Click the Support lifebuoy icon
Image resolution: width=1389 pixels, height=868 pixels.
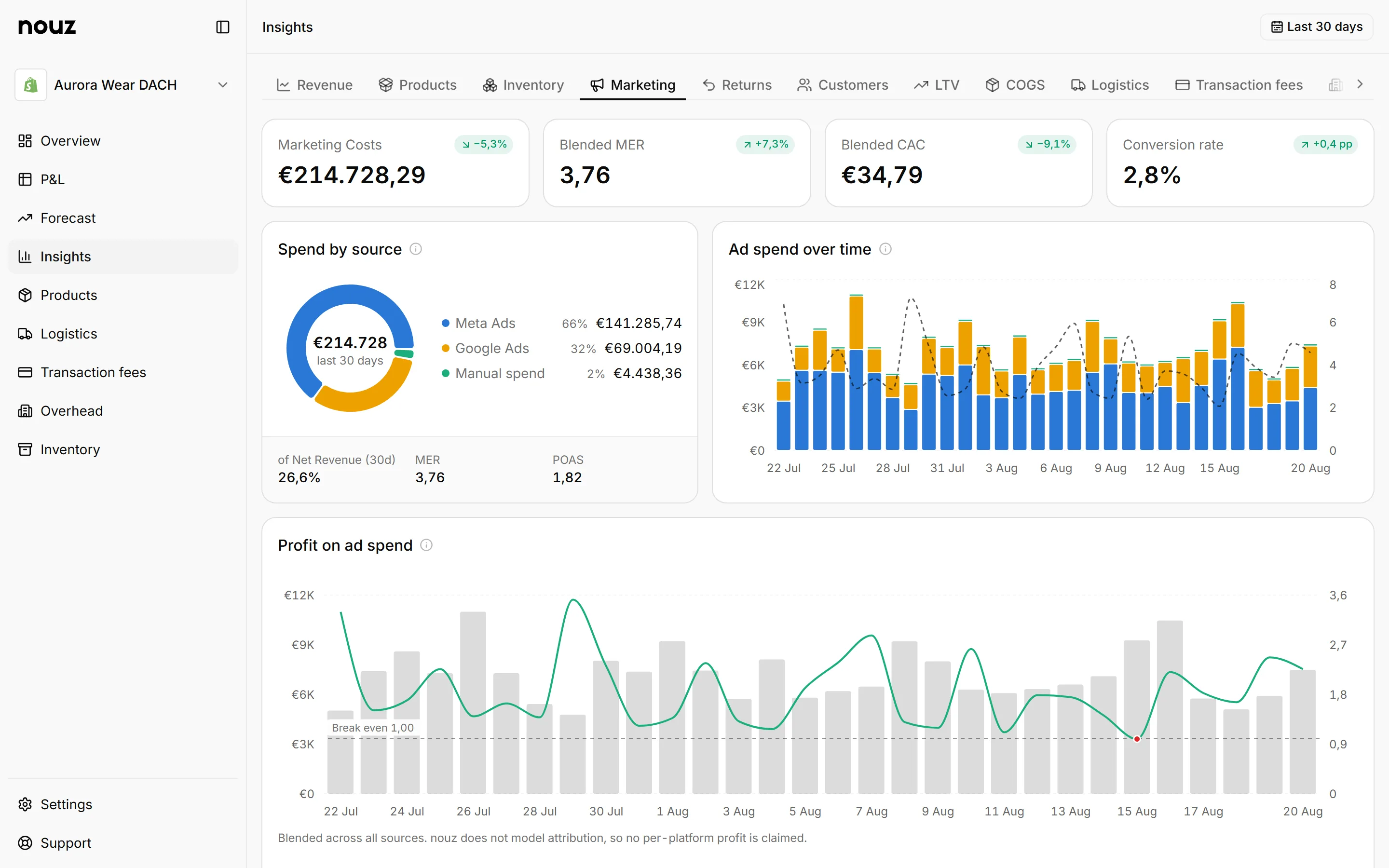pos(25,843)
